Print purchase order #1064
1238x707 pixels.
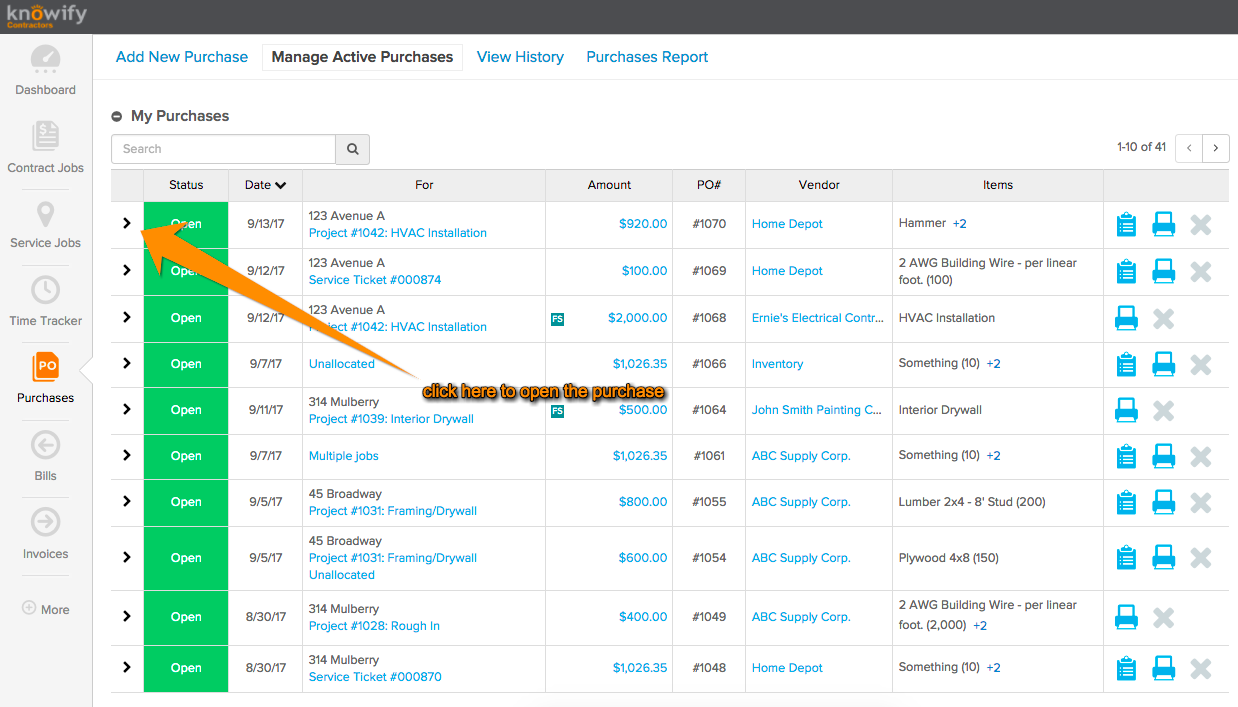click(x=1126, y=410)
